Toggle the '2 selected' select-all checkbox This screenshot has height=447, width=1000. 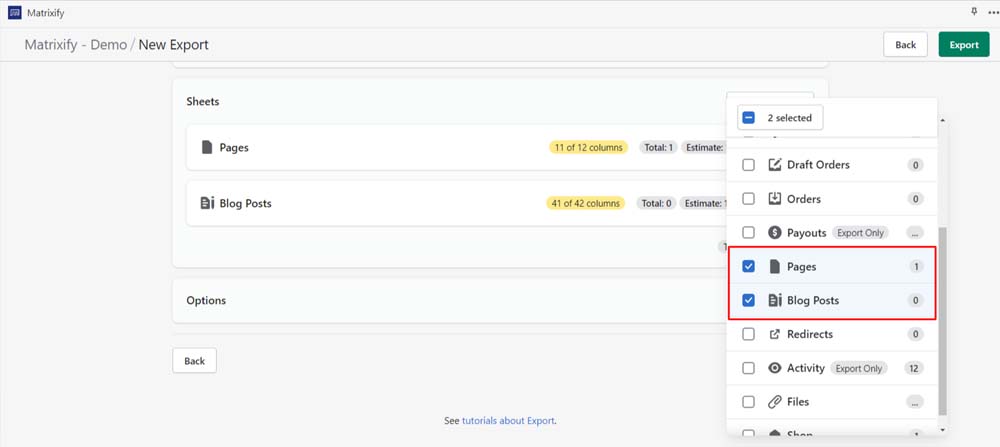point(749,118)
